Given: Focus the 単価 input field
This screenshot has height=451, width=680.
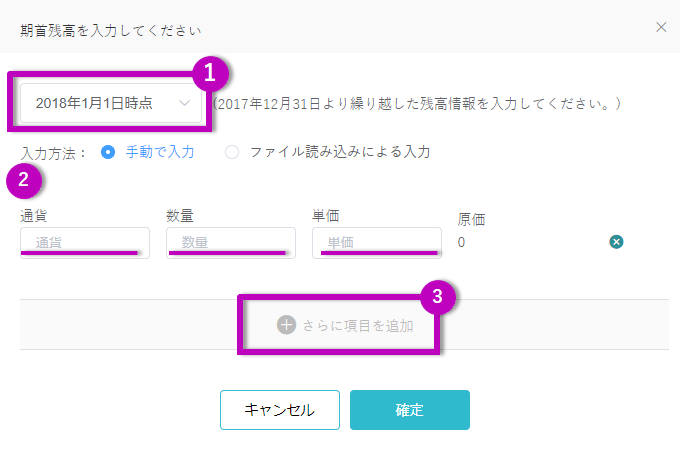Looking at the screenshot, I should coord(377,243).
